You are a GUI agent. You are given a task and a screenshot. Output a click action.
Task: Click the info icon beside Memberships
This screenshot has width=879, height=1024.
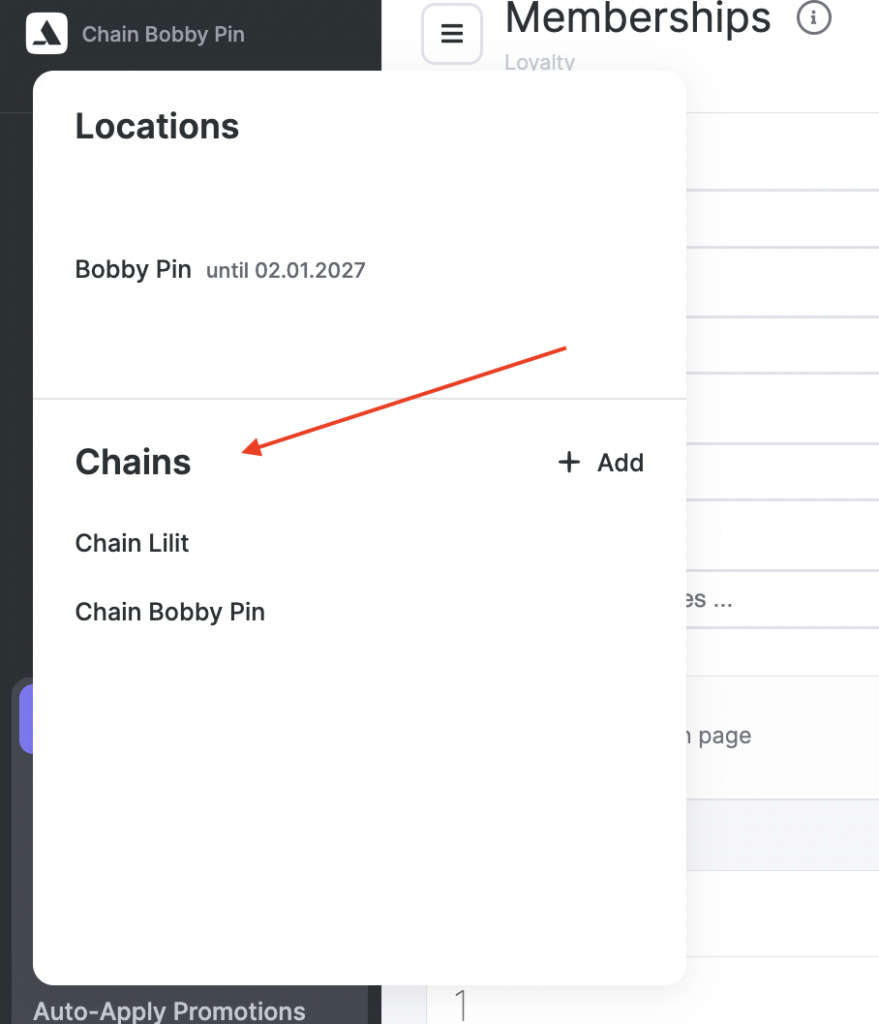814,18
